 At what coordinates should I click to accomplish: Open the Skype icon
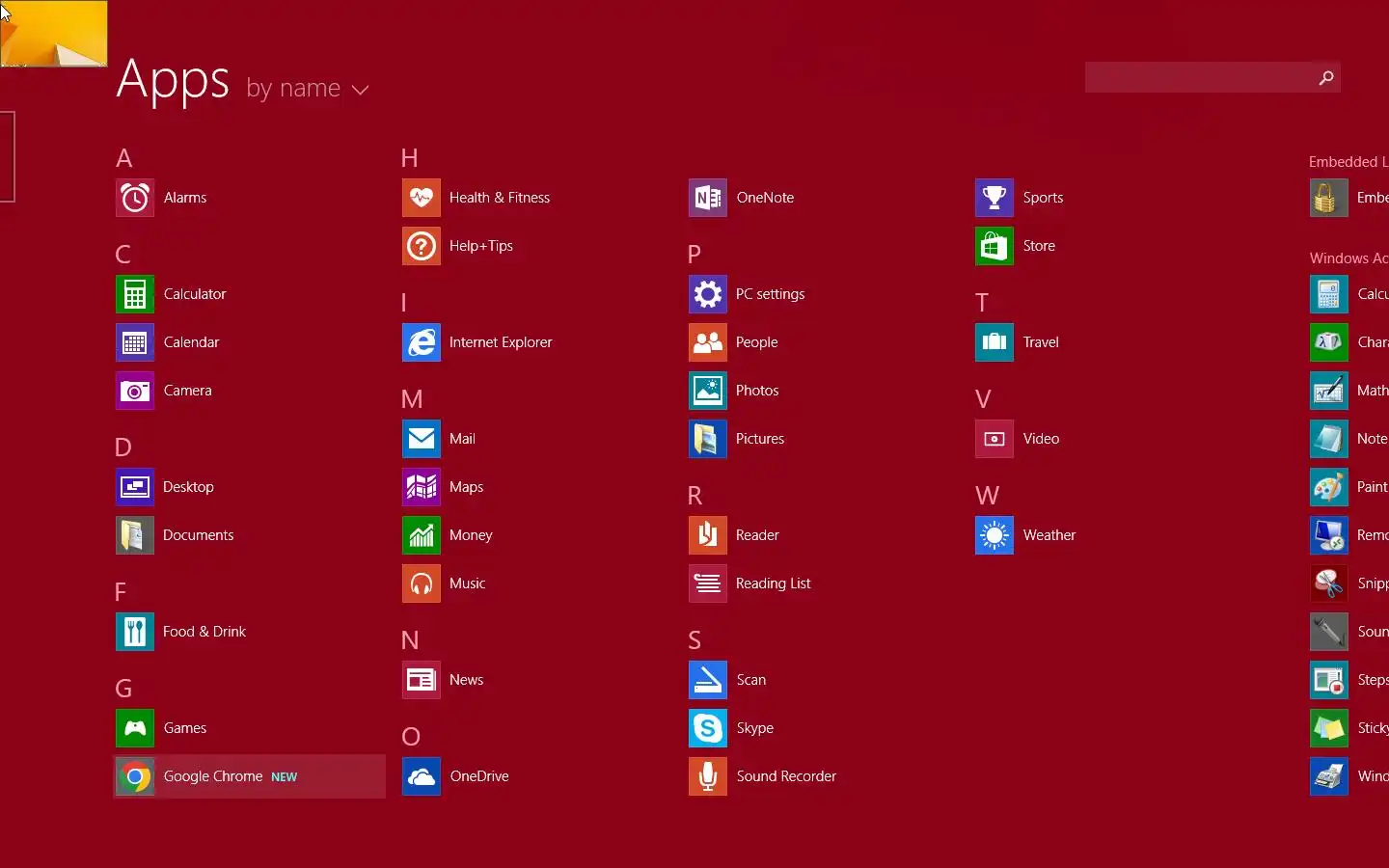[x=708, y=728]
